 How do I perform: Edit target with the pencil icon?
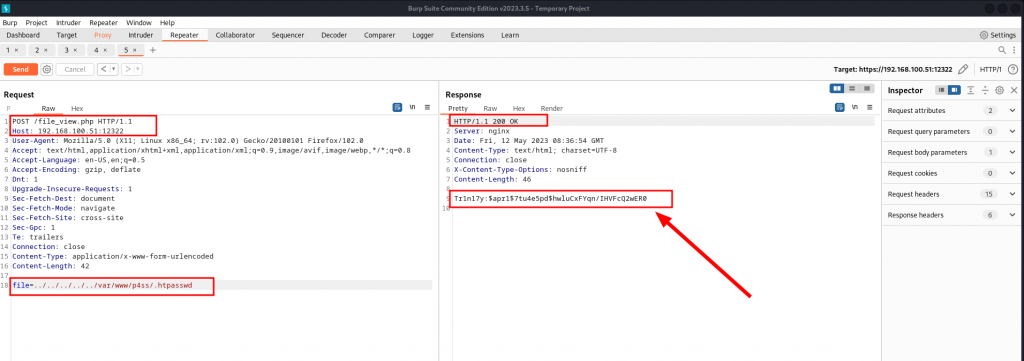pyautogui.click(x=963, y=69)
